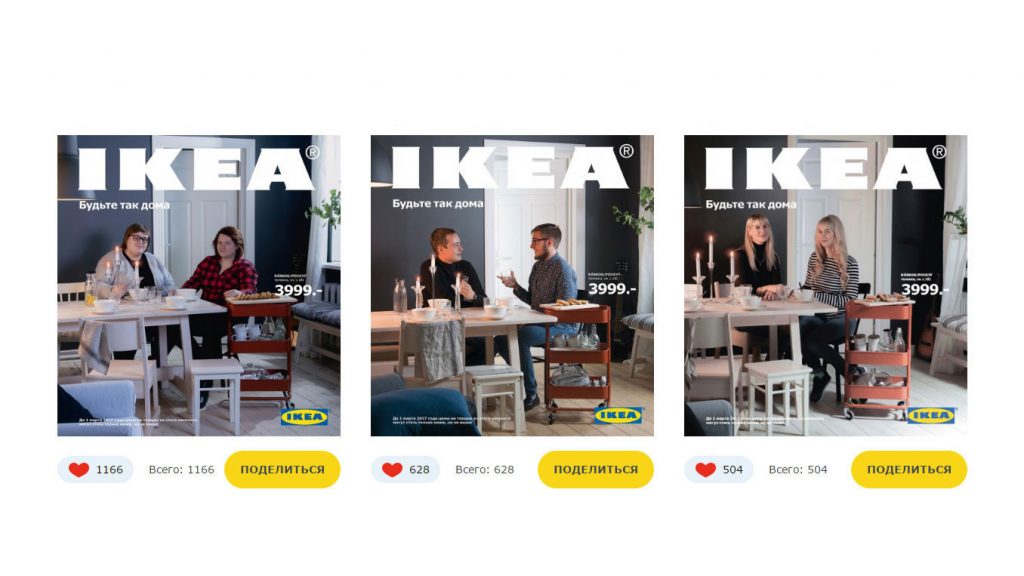
Task: Click the large white IKEA title on two-men cover
Action: tap(509, 168)
